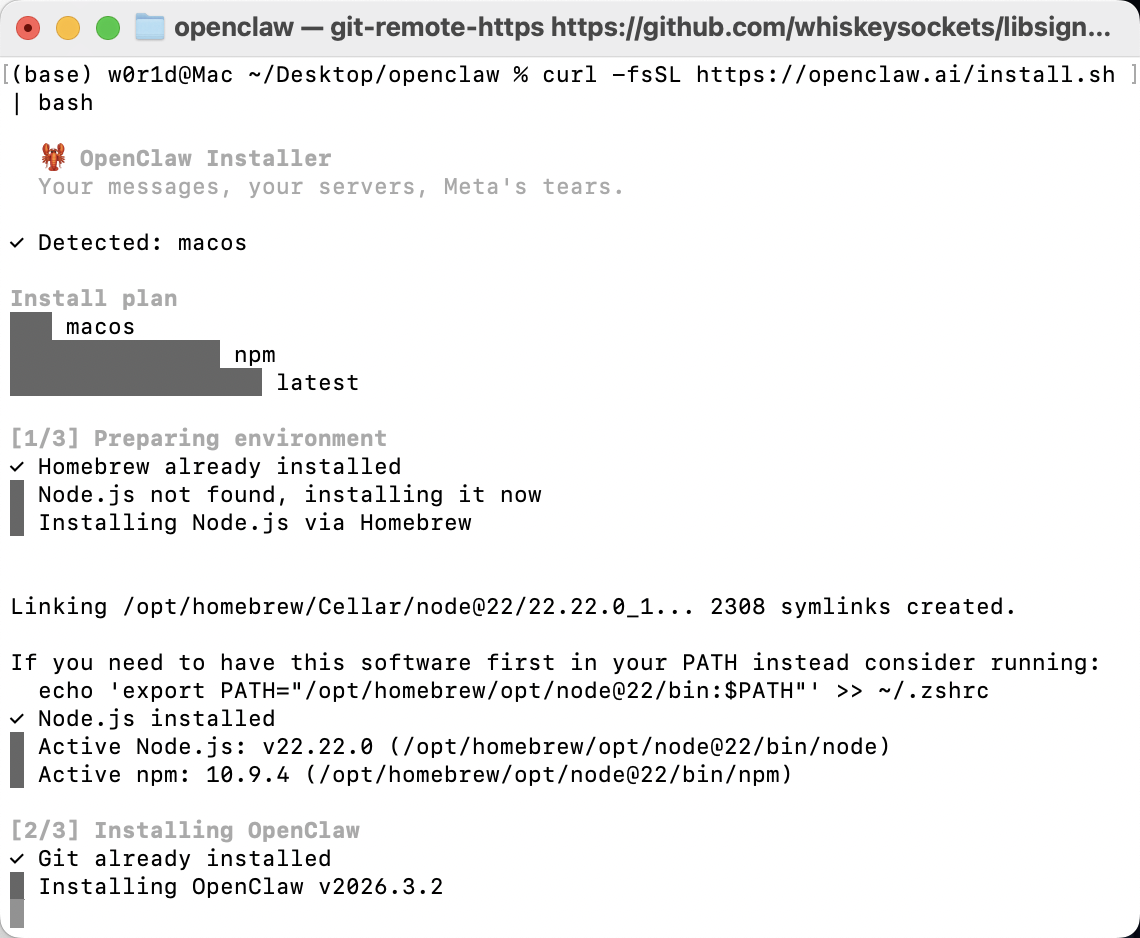Click the gray block before Installing OpenClaw v2026.3.2
The width and height of the screenshot is (1140, 938).
pyautogui.click(x=17, y=887)
